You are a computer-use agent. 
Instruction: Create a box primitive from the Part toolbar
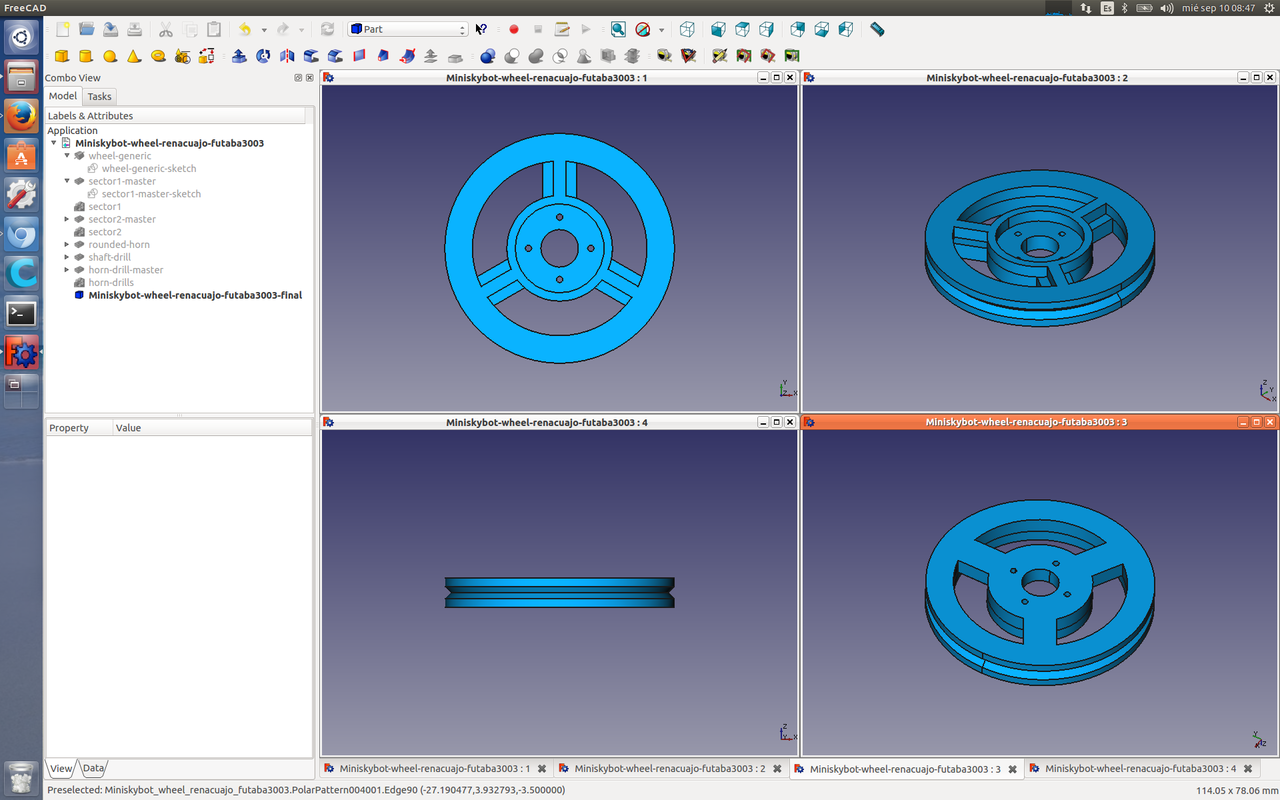click(62, 56)
